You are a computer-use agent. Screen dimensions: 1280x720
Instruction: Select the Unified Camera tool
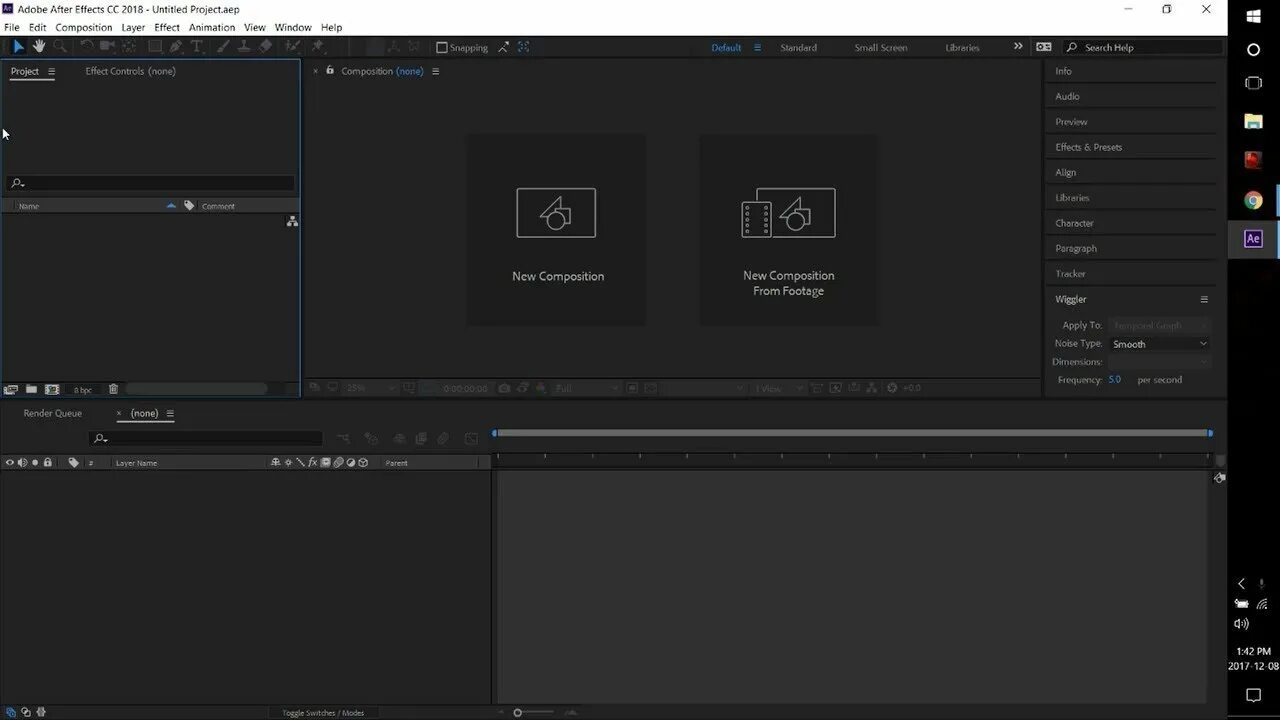tap(108, 46)
